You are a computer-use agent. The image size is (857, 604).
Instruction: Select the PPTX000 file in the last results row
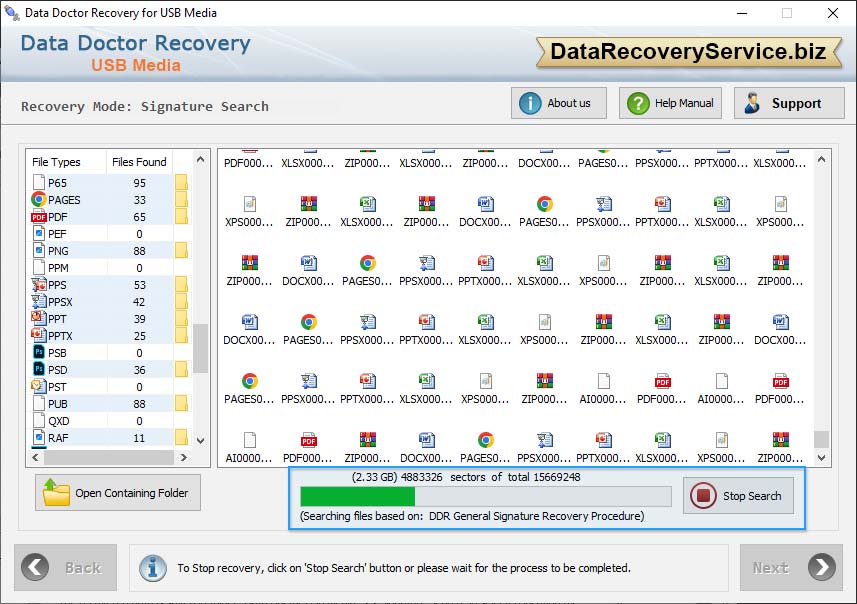(x=603, y=448)
